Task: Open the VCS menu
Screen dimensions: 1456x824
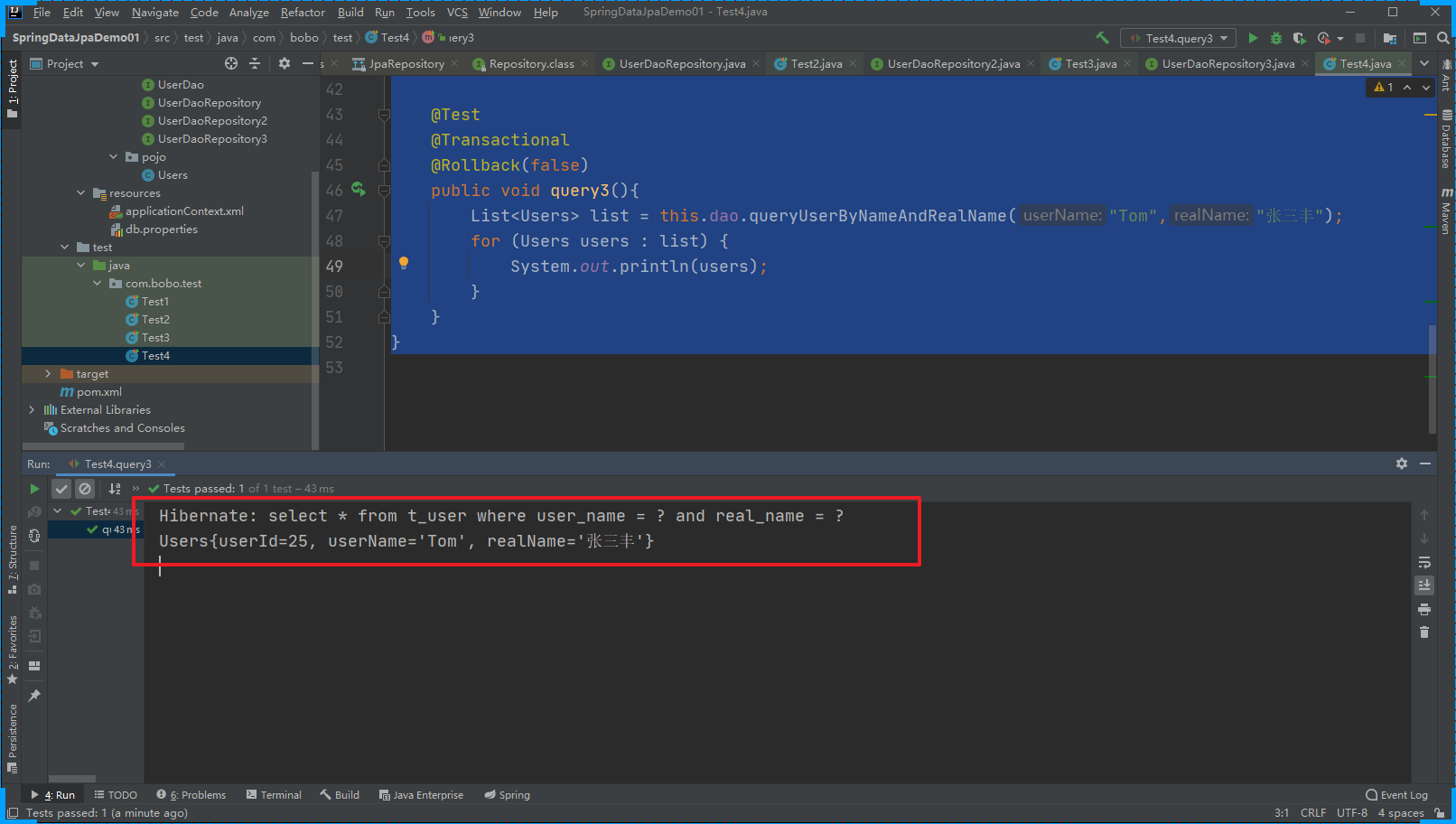Action: [457, 12]
